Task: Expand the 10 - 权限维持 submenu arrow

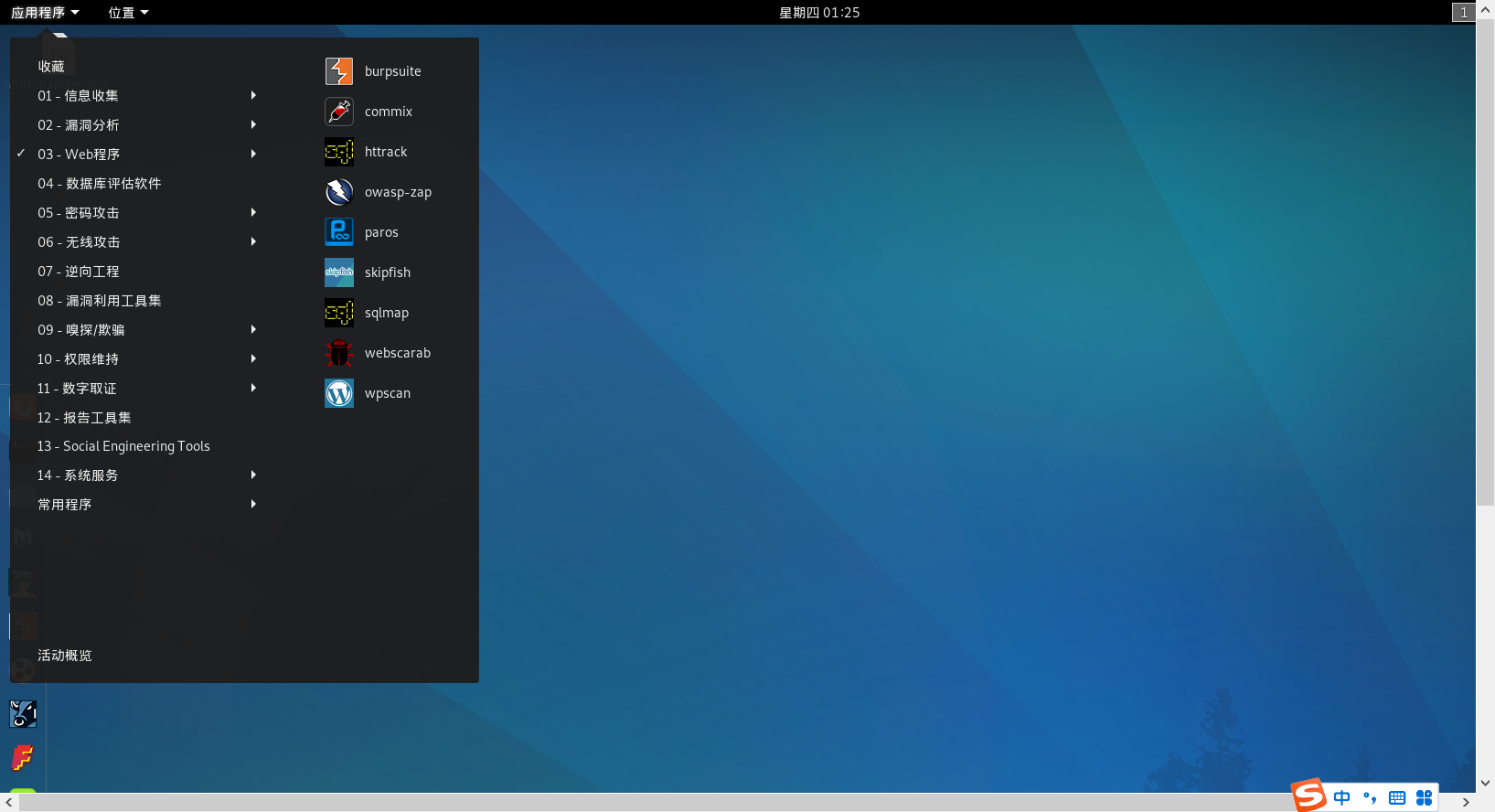Action: coord(253,358)
